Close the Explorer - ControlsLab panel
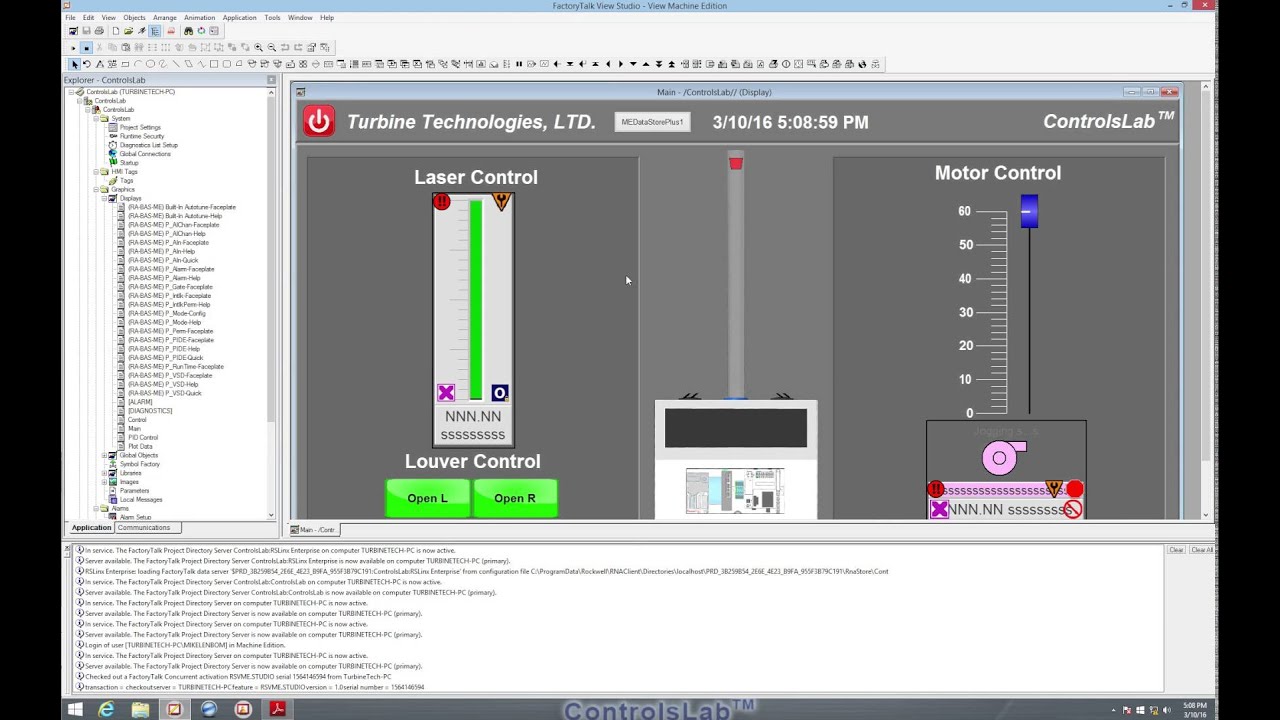 [x=271, y=80]
